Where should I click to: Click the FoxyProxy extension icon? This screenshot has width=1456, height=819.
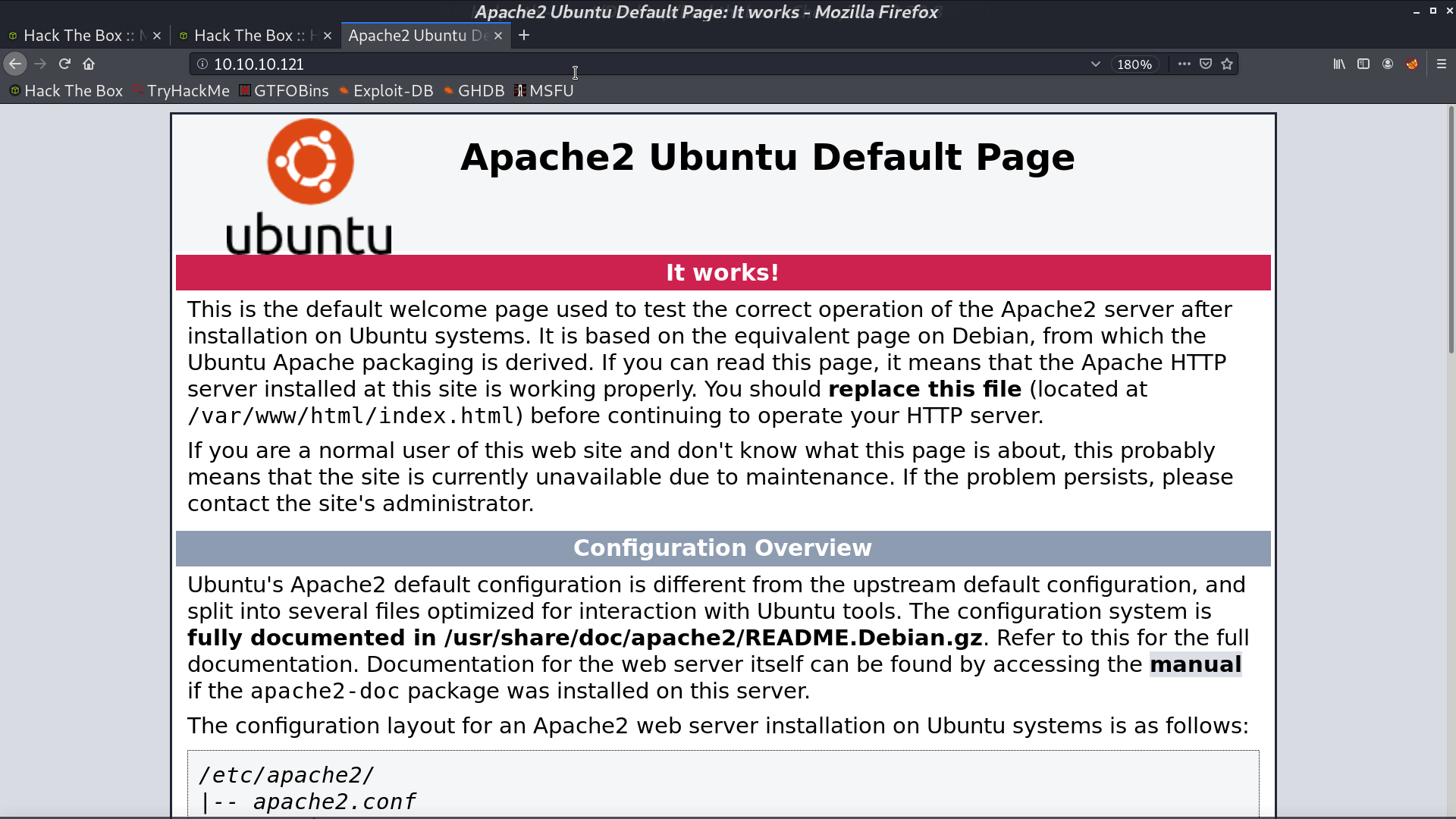pyautogui.click(x=1412, y=64)
